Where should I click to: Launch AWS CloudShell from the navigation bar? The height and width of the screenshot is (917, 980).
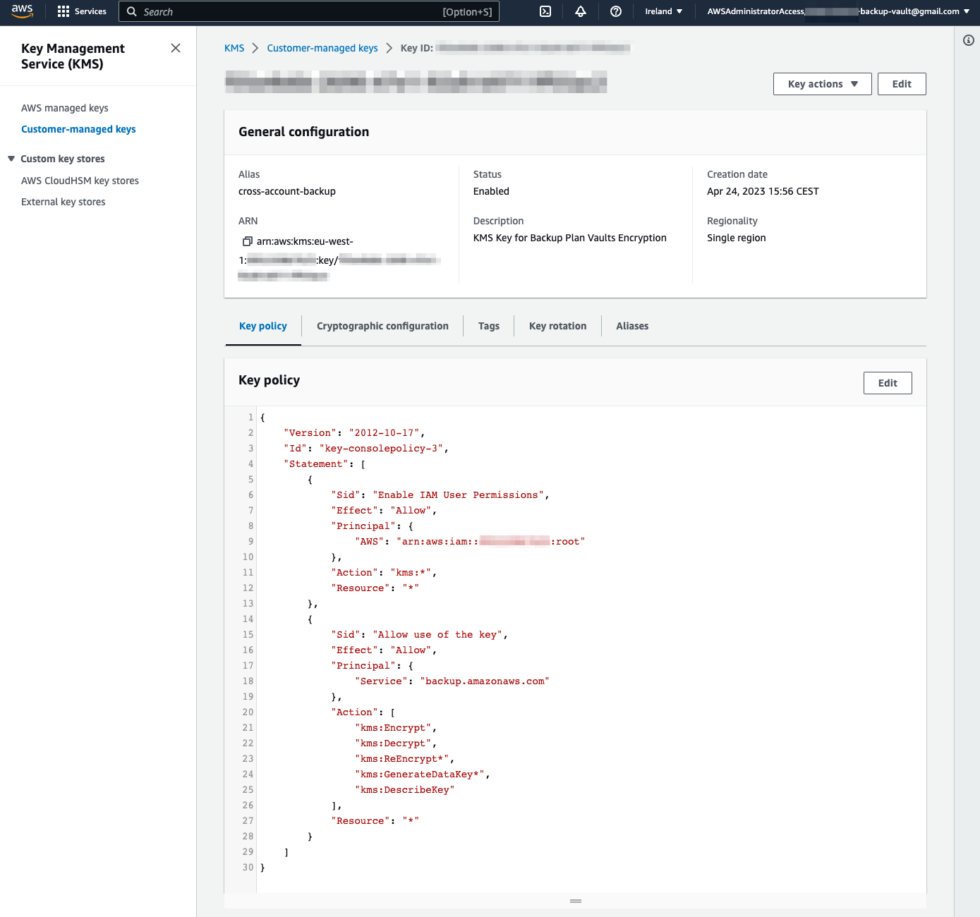544,11
